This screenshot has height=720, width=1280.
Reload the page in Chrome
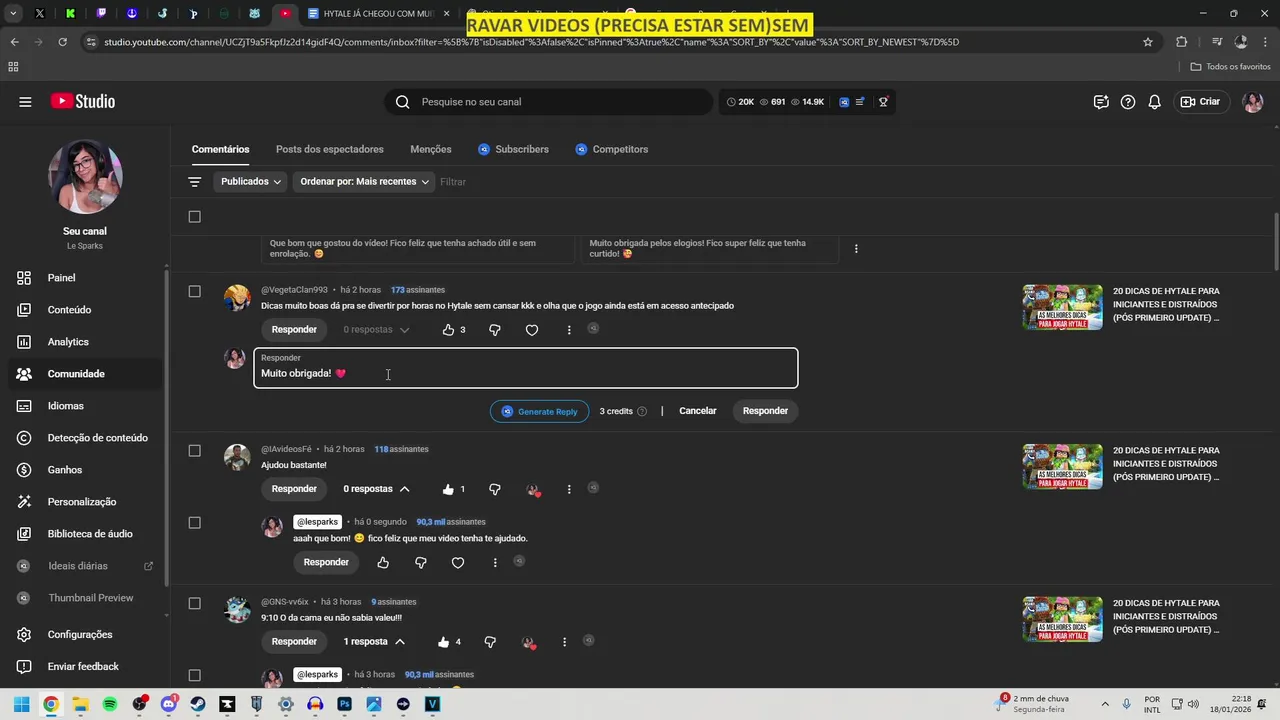[63, 42]
